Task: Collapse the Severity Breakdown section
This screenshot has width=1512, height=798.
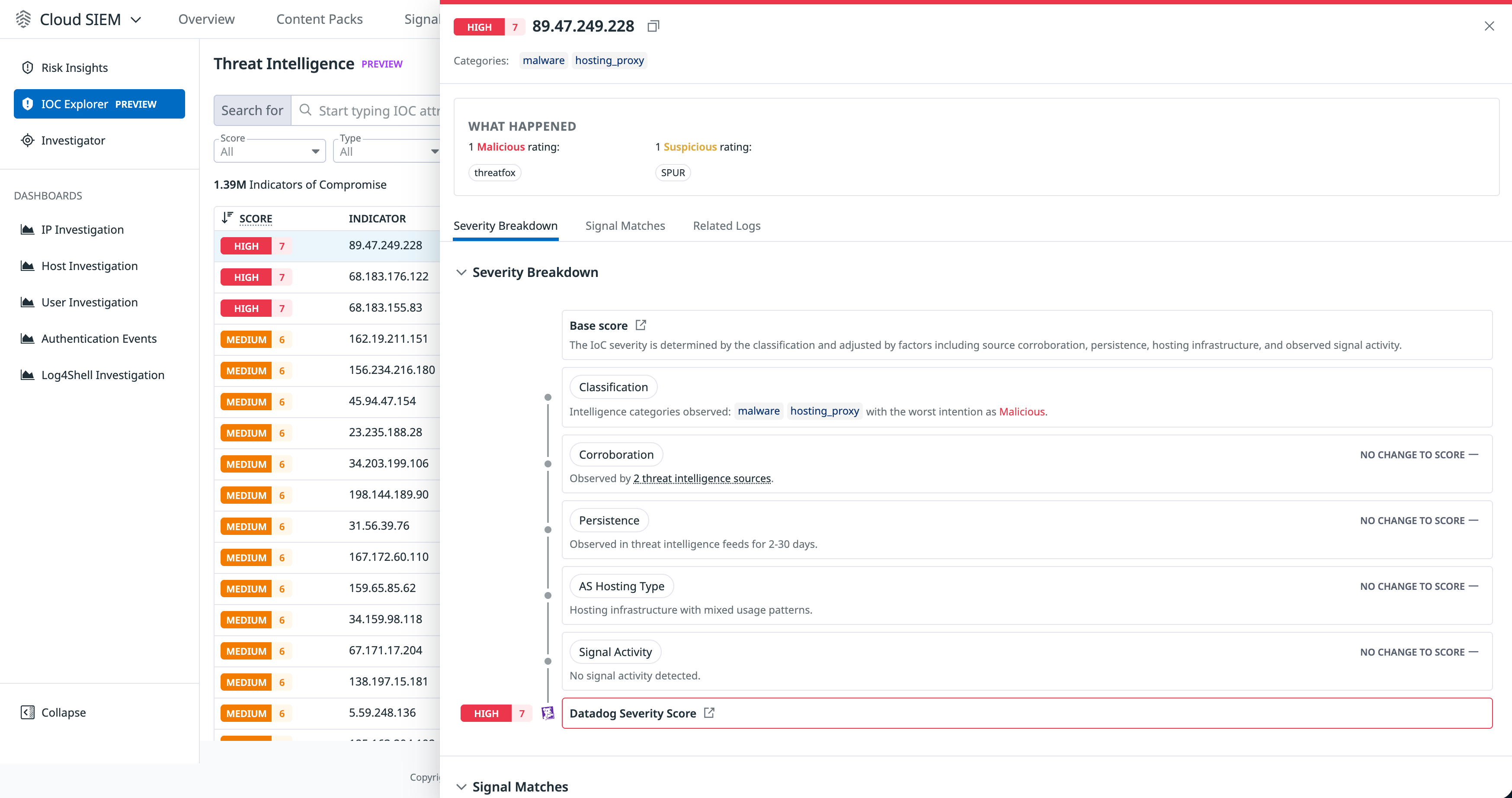Action: coord(461,273)
